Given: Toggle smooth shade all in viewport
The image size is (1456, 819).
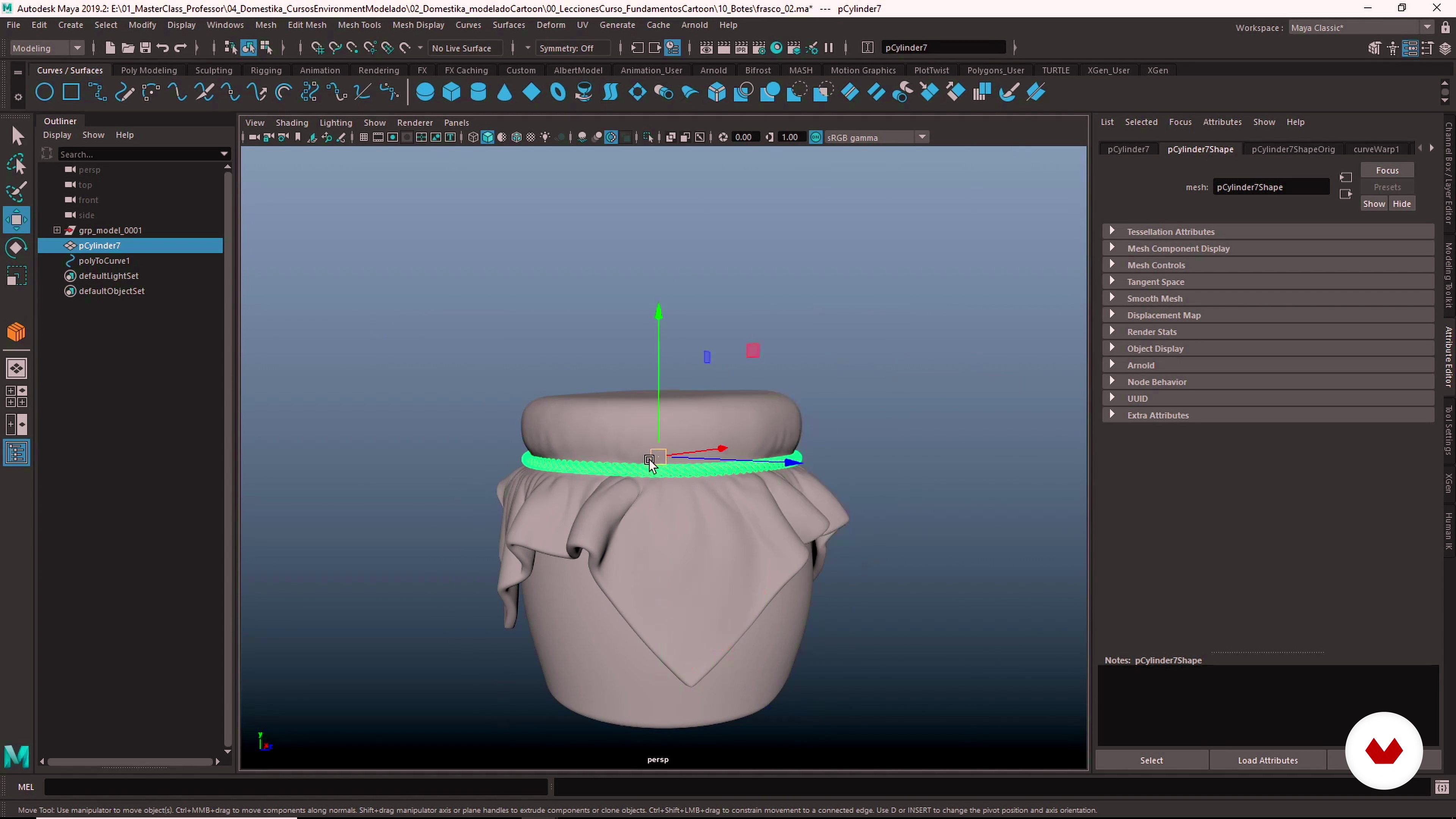Looking at the screenshot, I should pos(487,137).
